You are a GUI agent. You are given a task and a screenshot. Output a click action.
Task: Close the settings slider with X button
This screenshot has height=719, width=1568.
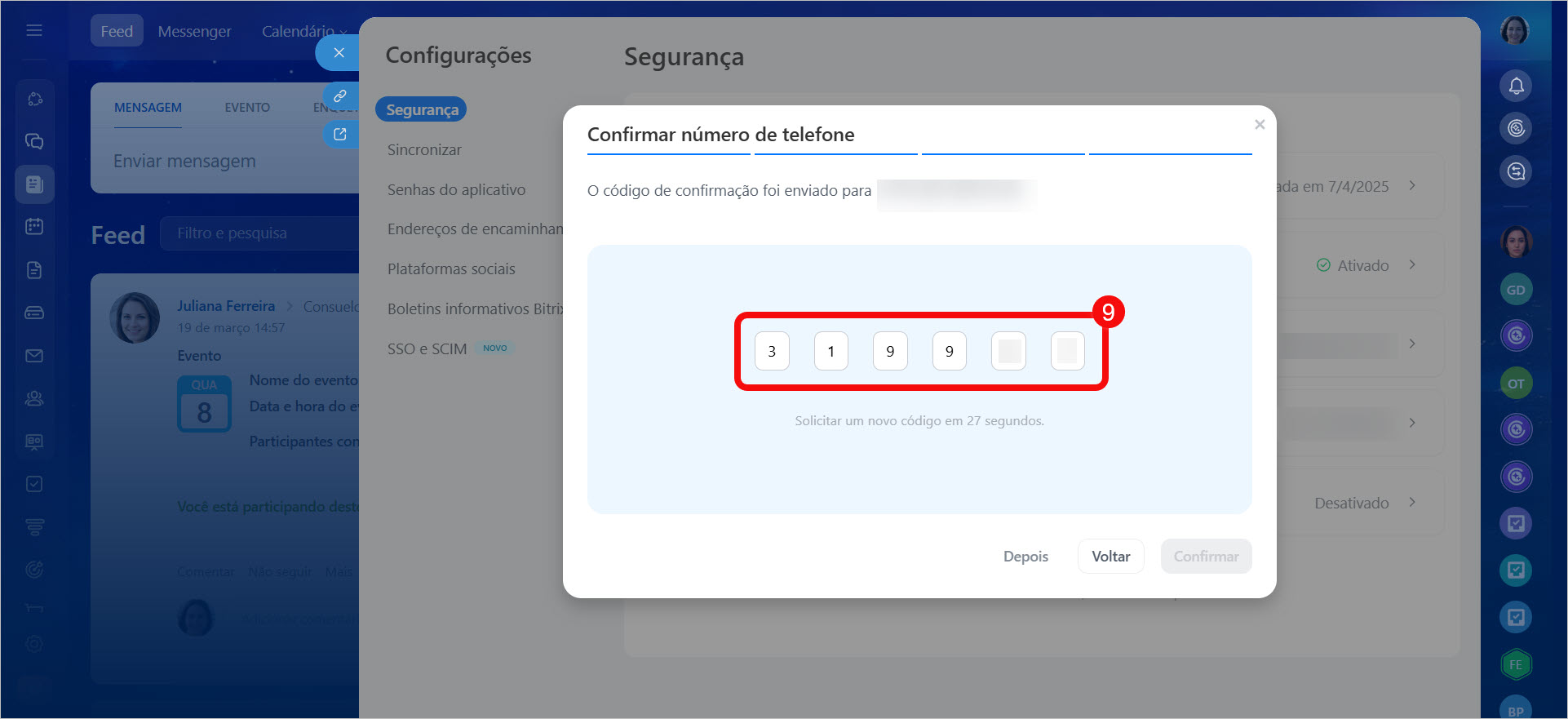339,53
